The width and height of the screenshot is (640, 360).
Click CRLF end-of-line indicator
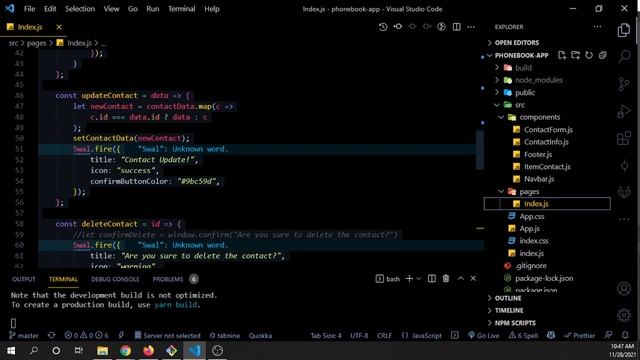[384, 336]
